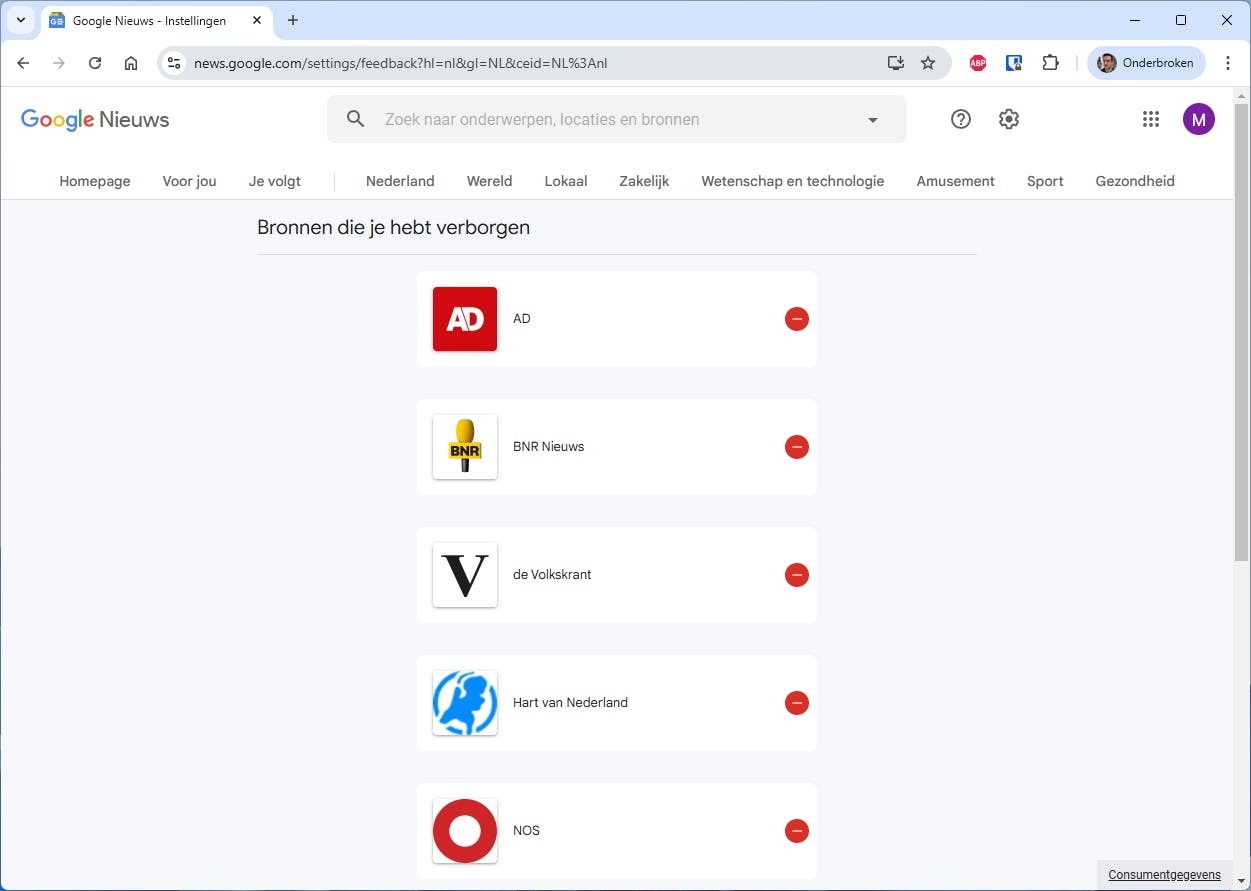
Task: Switch to the Voor jou tab
Action: [190, 181]
